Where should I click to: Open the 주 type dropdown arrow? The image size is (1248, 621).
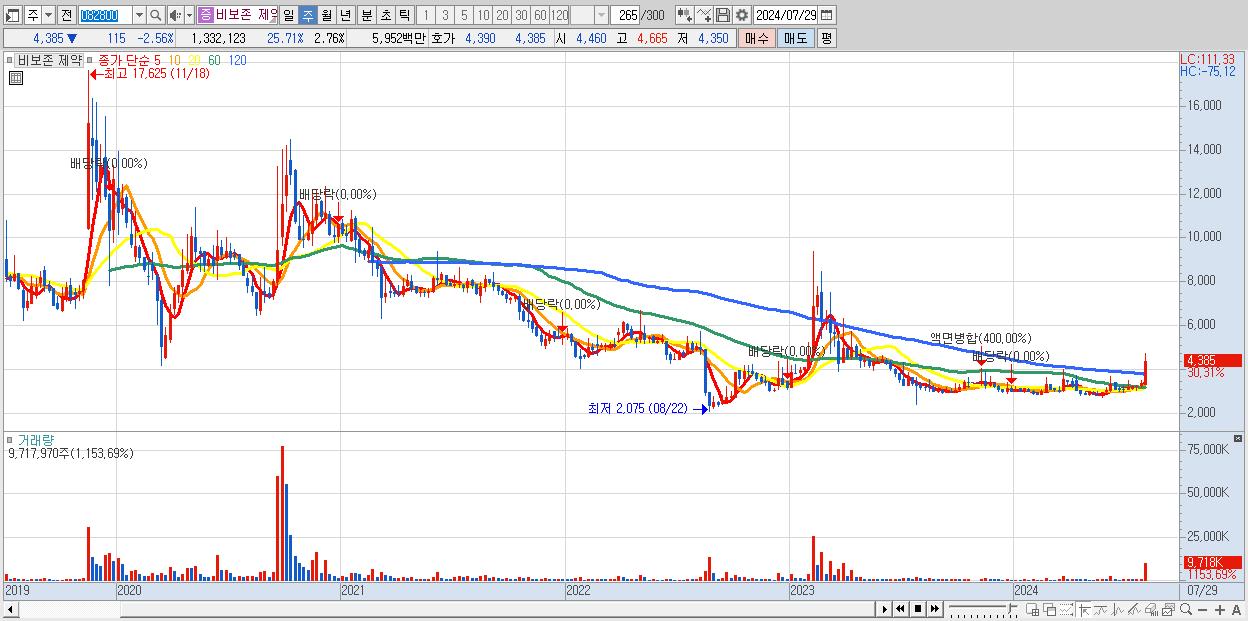coord(48,15)
